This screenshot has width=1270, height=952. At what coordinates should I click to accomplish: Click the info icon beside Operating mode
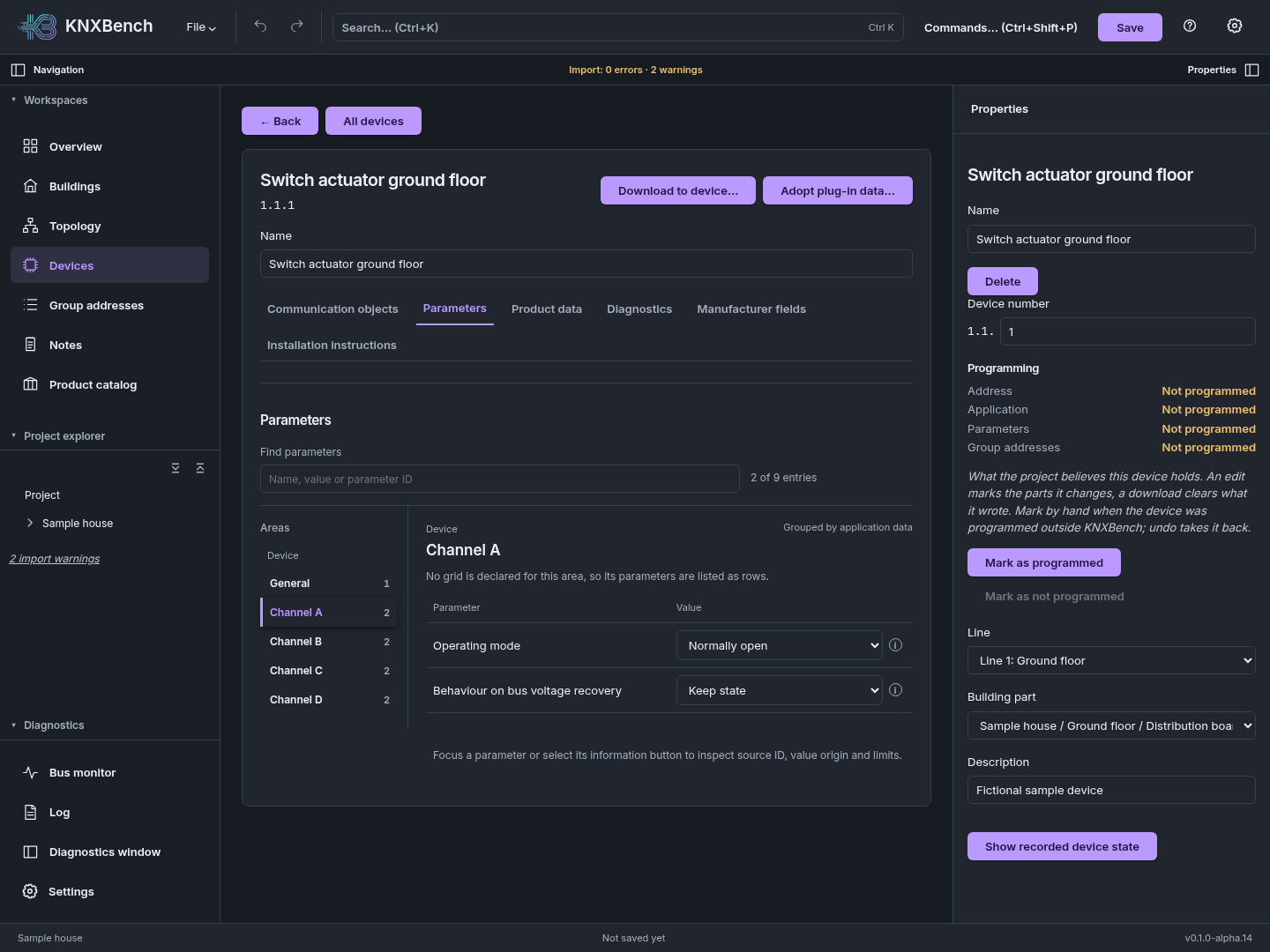click(x=895, y=645)
